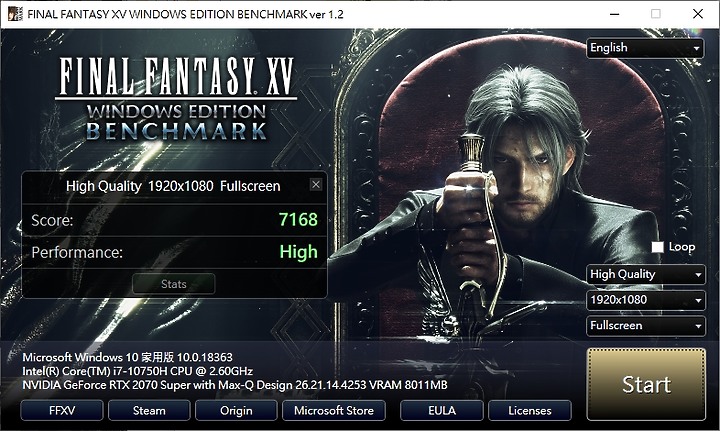
Task: Enable the Loop checkbox
Action: [x=658, y=247]
